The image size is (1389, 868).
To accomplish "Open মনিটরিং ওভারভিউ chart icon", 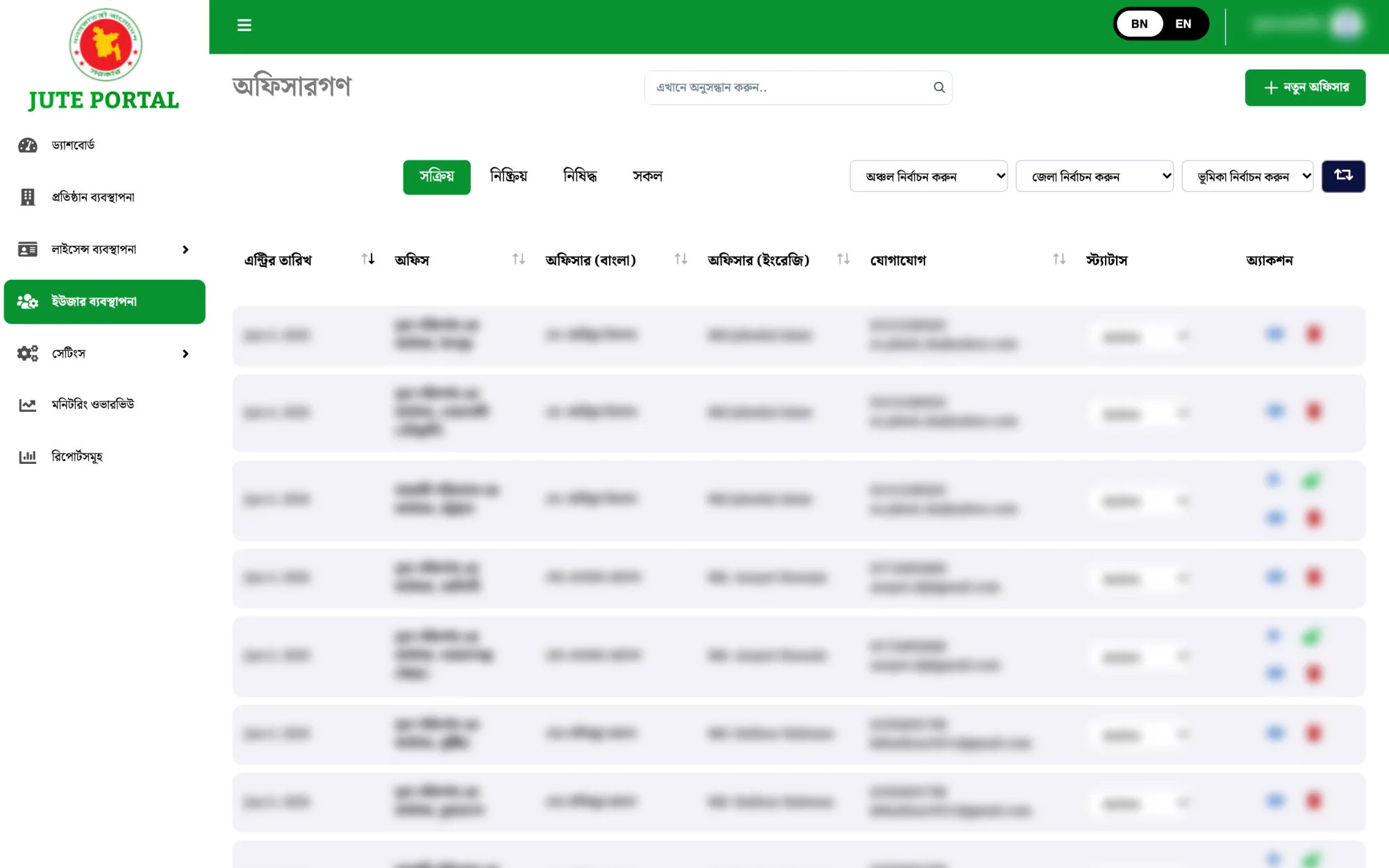I will pos(28,405).
